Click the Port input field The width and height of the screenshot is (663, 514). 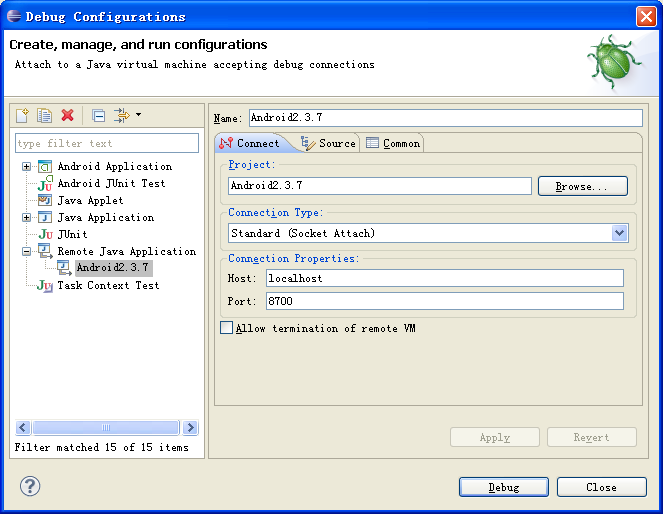click(443, 301)
